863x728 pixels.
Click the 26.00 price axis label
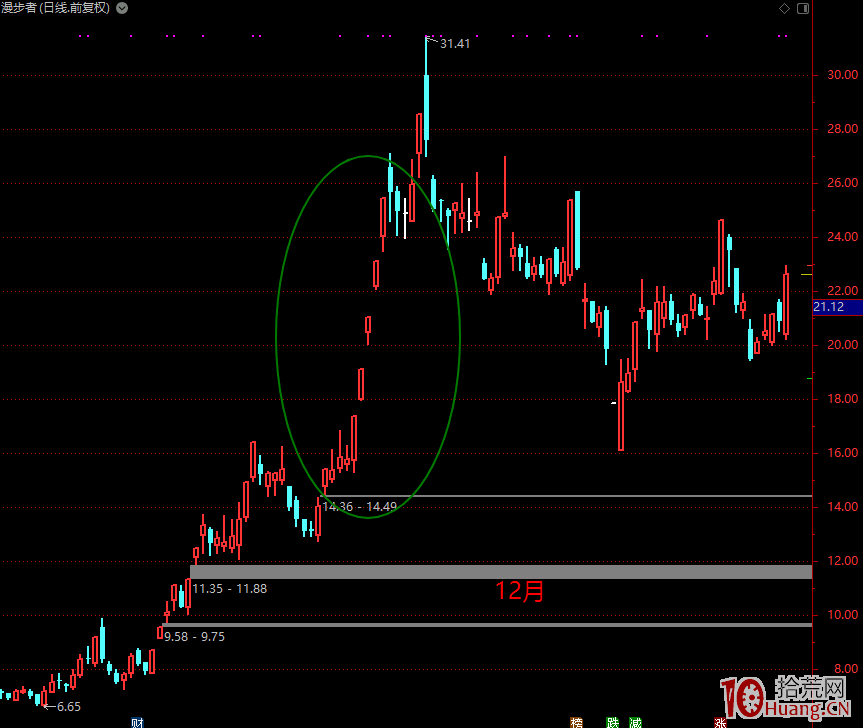click(x=843, y=183)
